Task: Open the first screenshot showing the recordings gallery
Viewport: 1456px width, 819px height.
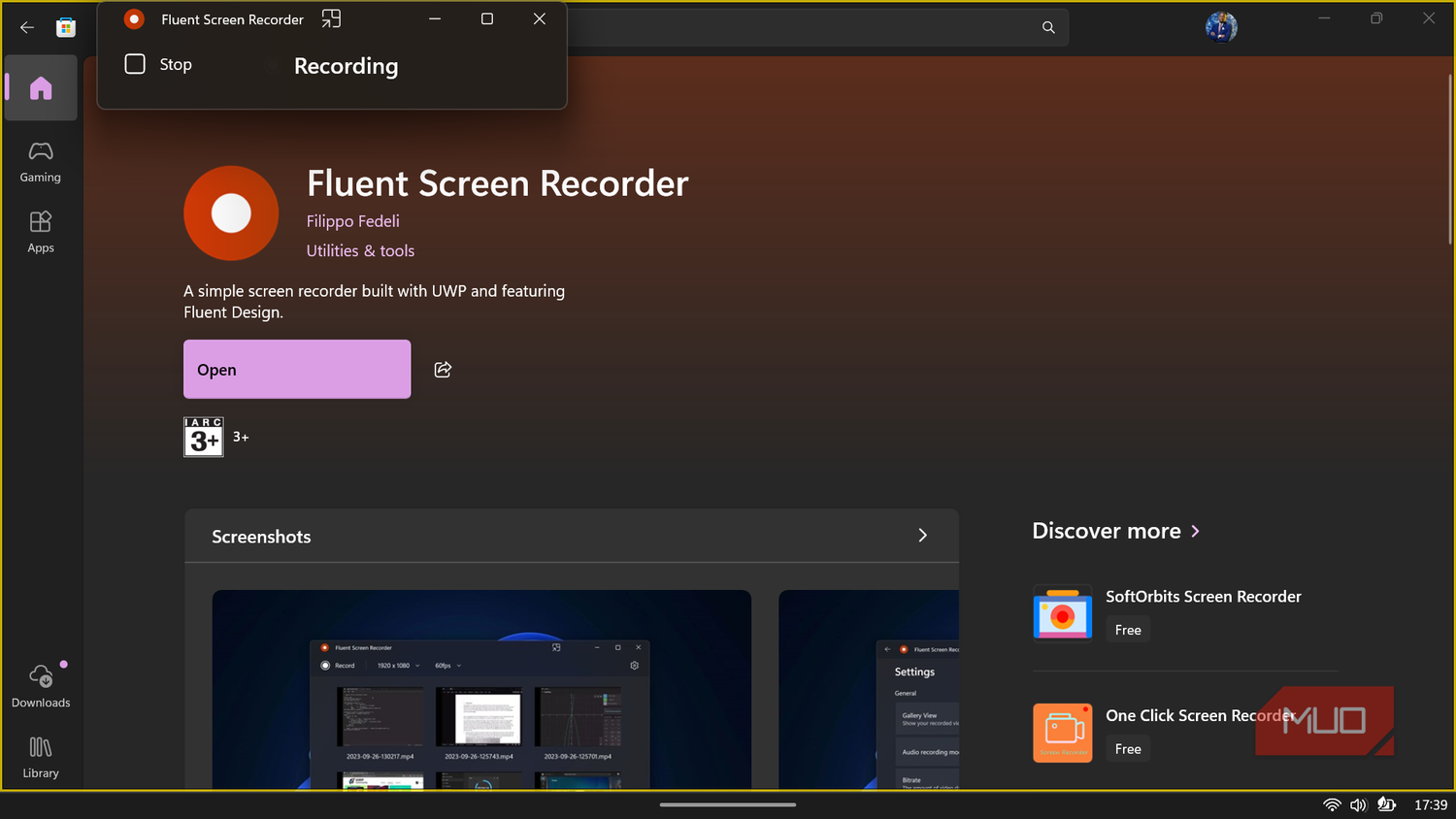Action: point(481,689)
